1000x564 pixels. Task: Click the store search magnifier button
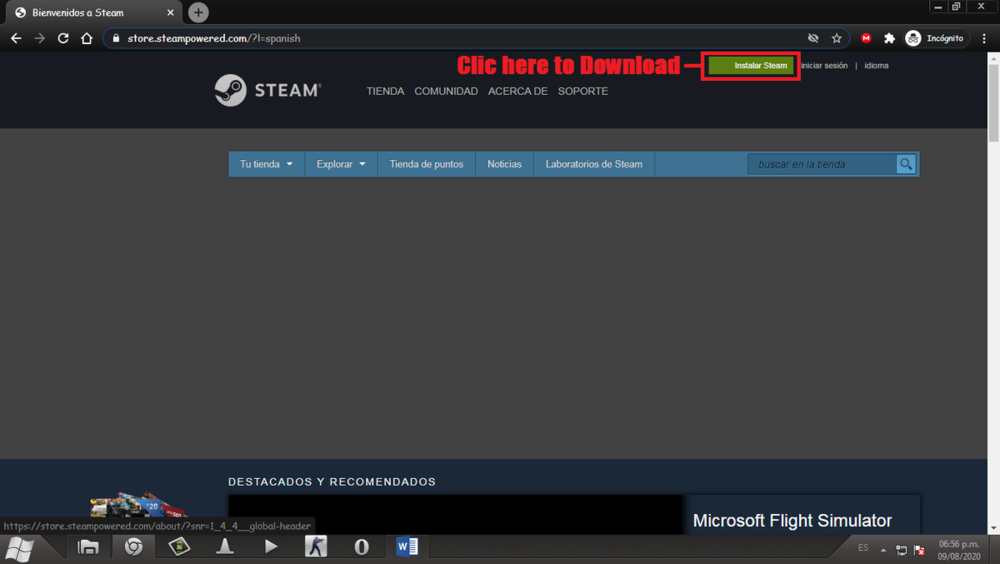coord(906,164)
